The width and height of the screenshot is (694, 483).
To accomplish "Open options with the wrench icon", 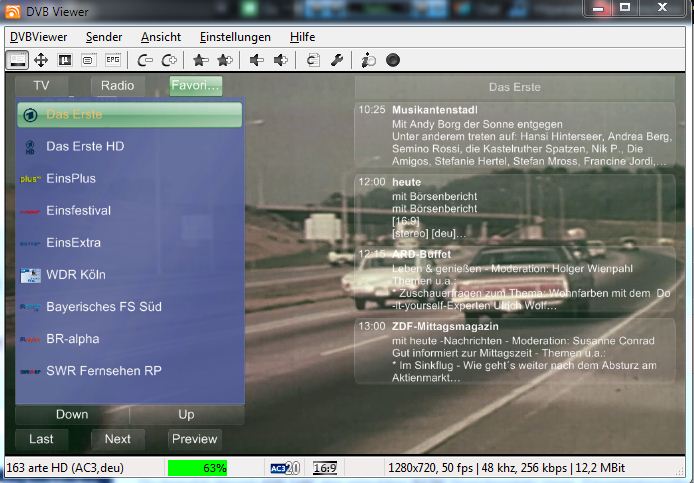I will tap(337, 60).
